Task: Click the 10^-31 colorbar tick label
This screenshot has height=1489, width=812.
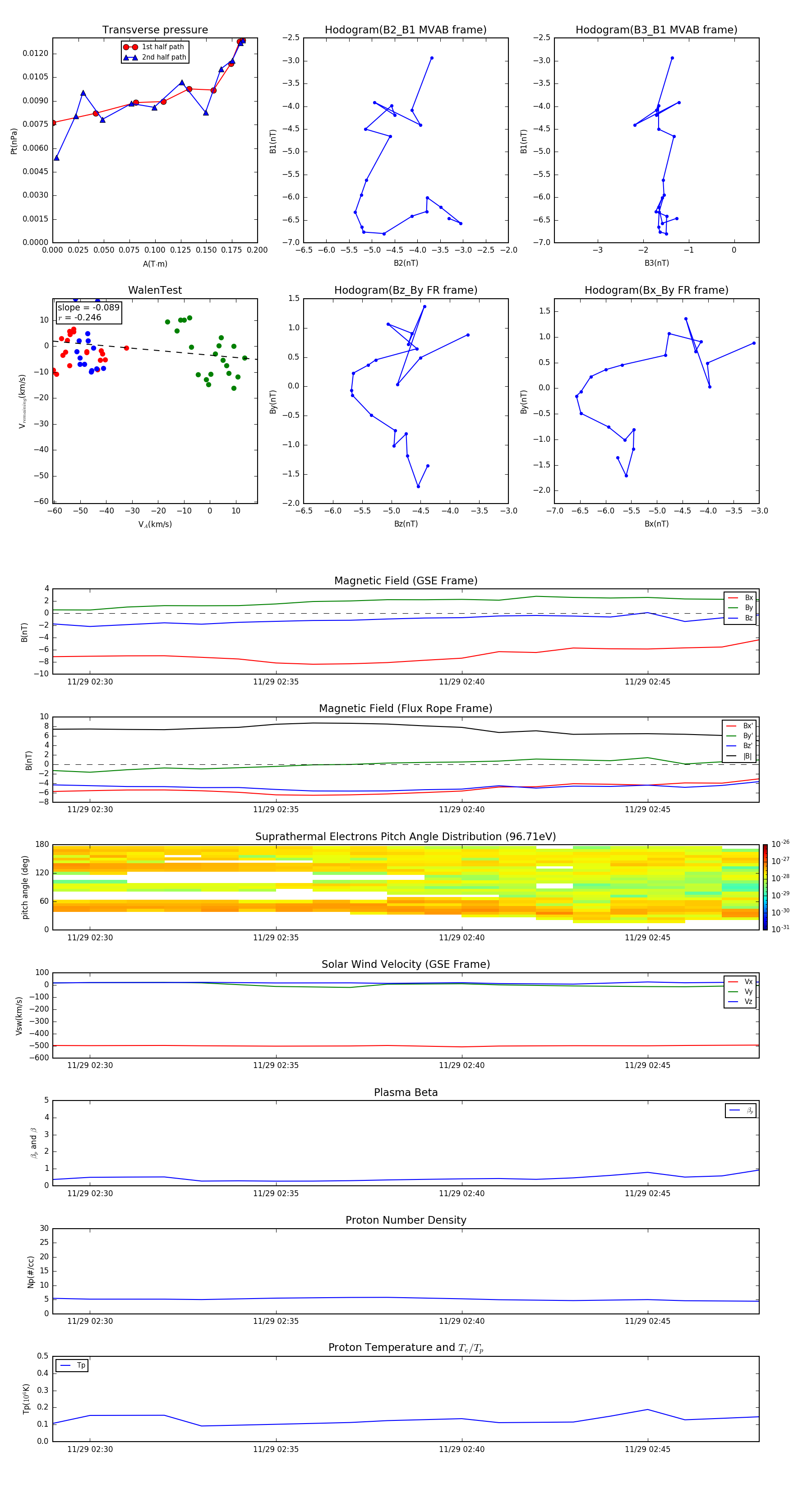Action: point(780,929)
